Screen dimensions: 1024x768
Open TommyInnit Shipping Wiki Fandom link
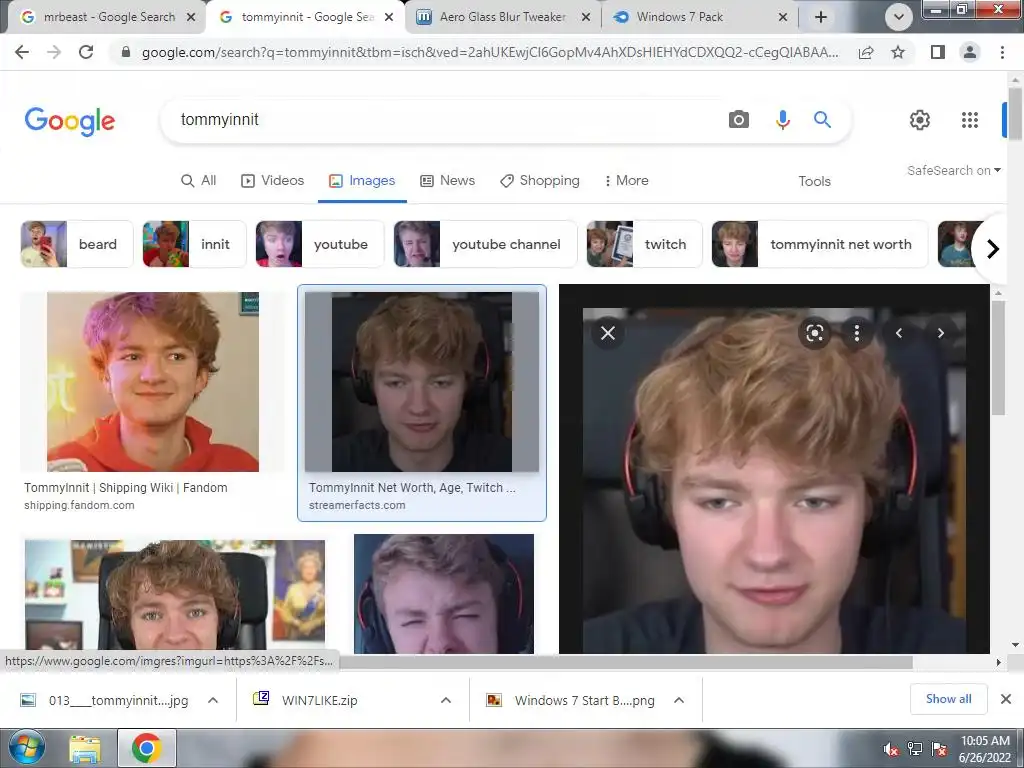(x=125, y=488)
